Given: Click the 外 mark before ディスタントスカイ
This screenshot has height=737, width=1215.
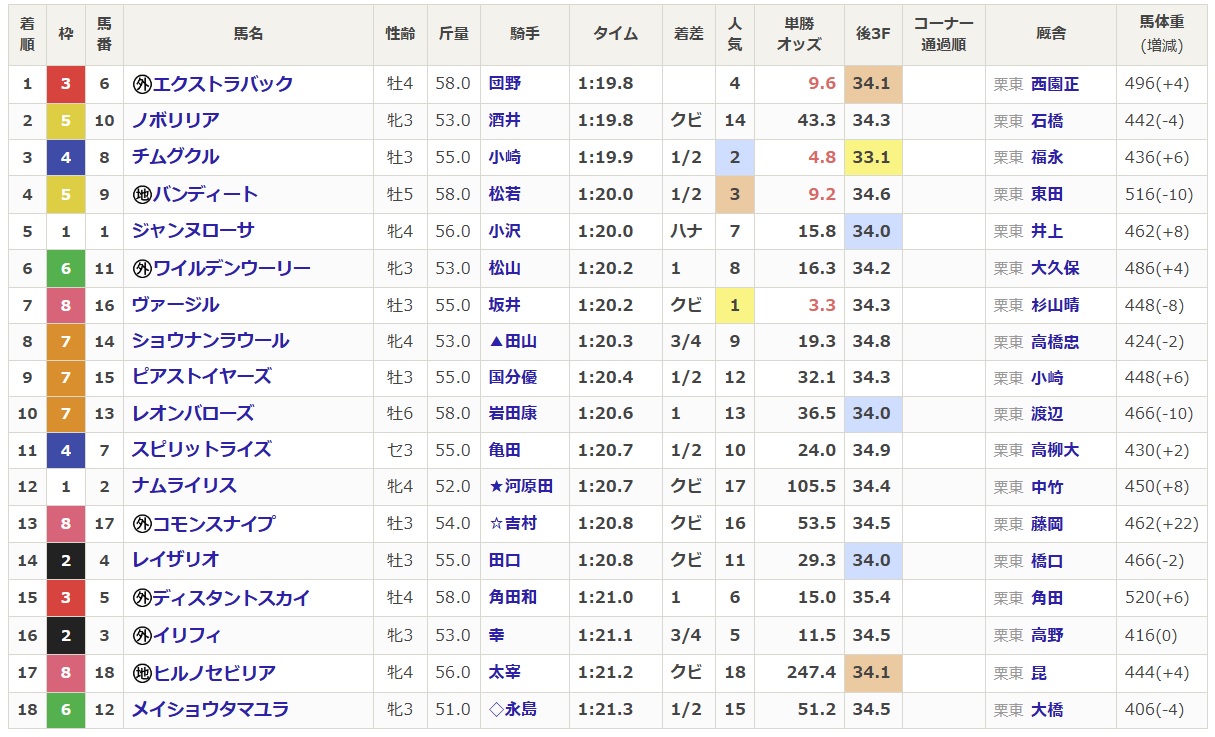Looking at the screenshot, I should [141, 599].
